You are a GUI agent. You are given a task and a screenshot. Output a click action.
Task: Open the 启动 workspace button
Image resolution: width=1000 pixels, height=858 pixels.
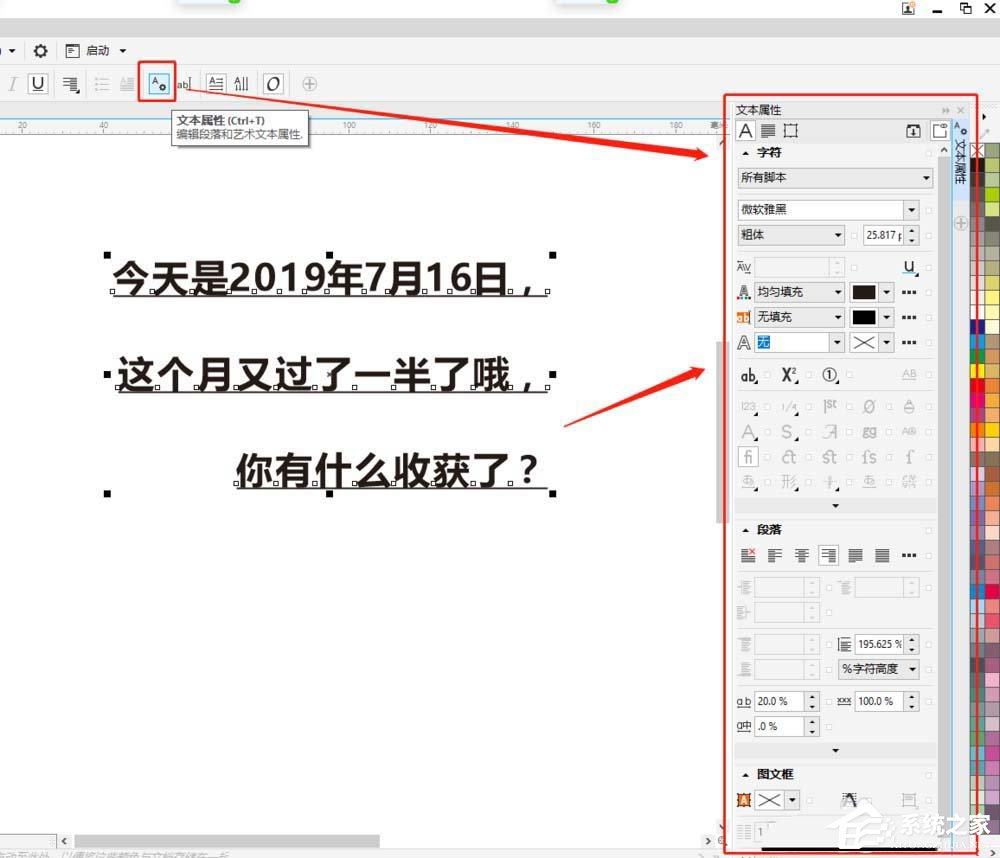click(x=97, y=51)
